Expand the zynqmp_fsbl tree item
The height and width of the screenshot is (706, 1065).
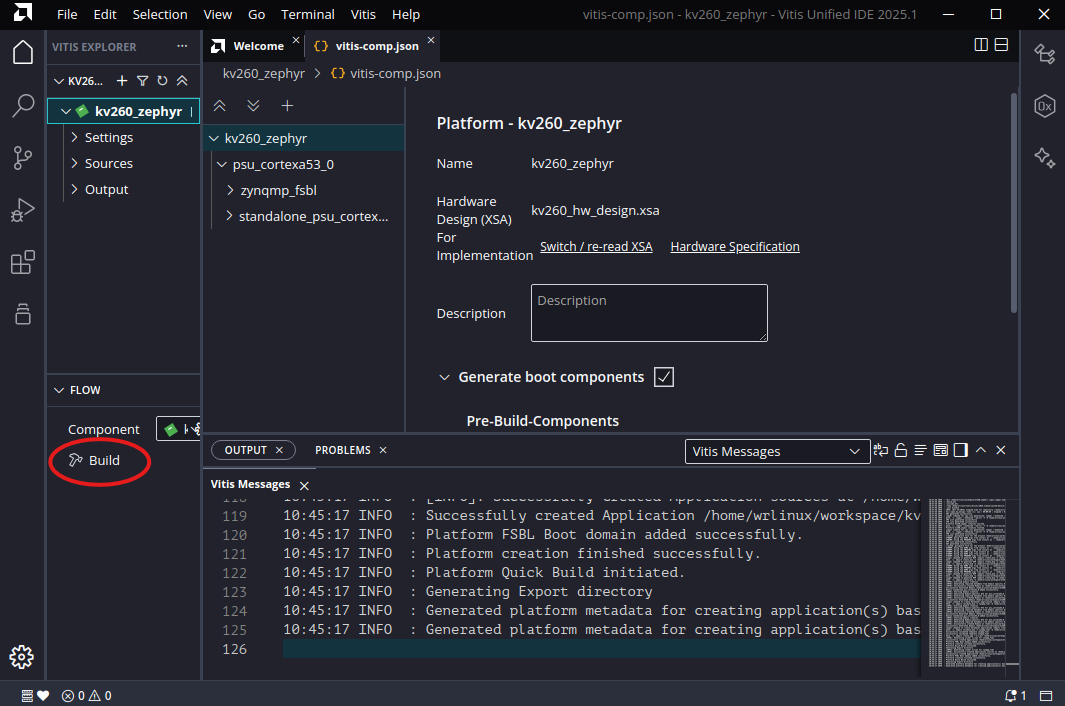230,190
